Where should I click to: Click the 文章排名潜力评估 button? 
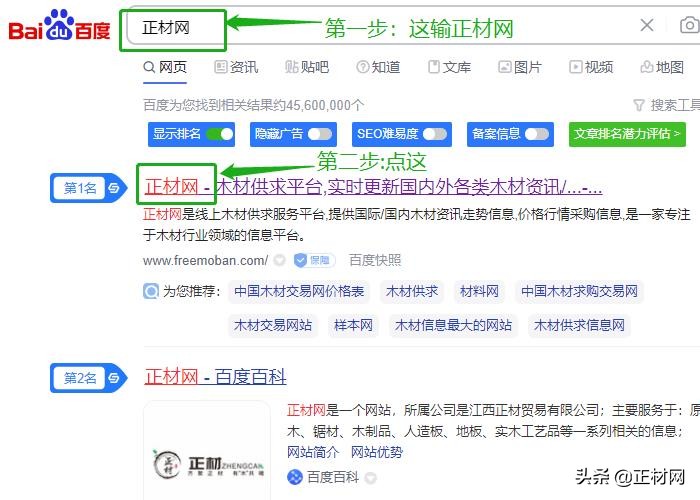[x=627, y=134]
